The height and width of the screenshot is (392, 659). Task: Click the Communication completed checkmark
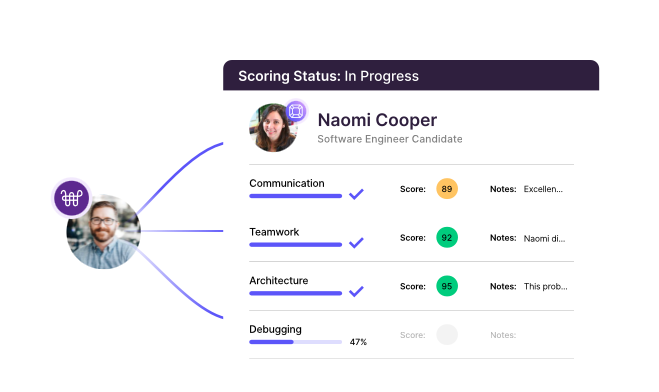coord(356,194)
